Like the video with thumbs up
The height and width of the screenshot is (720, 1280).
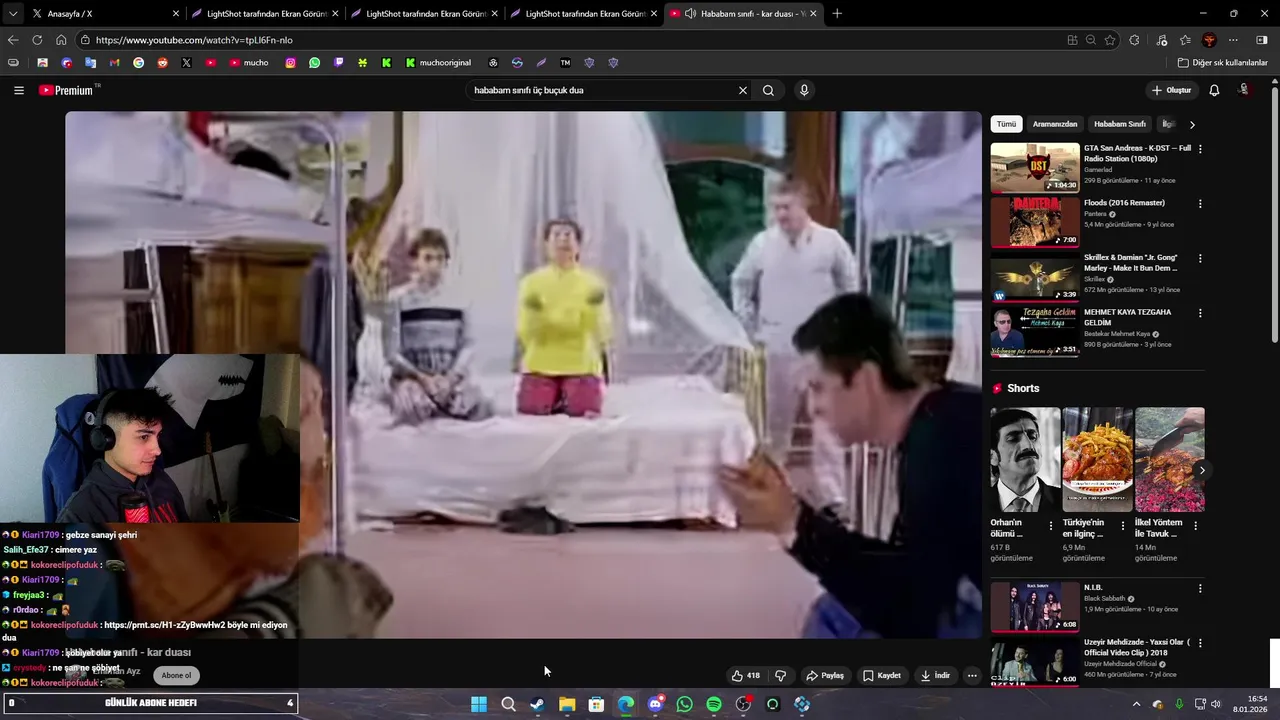[745, 675]
